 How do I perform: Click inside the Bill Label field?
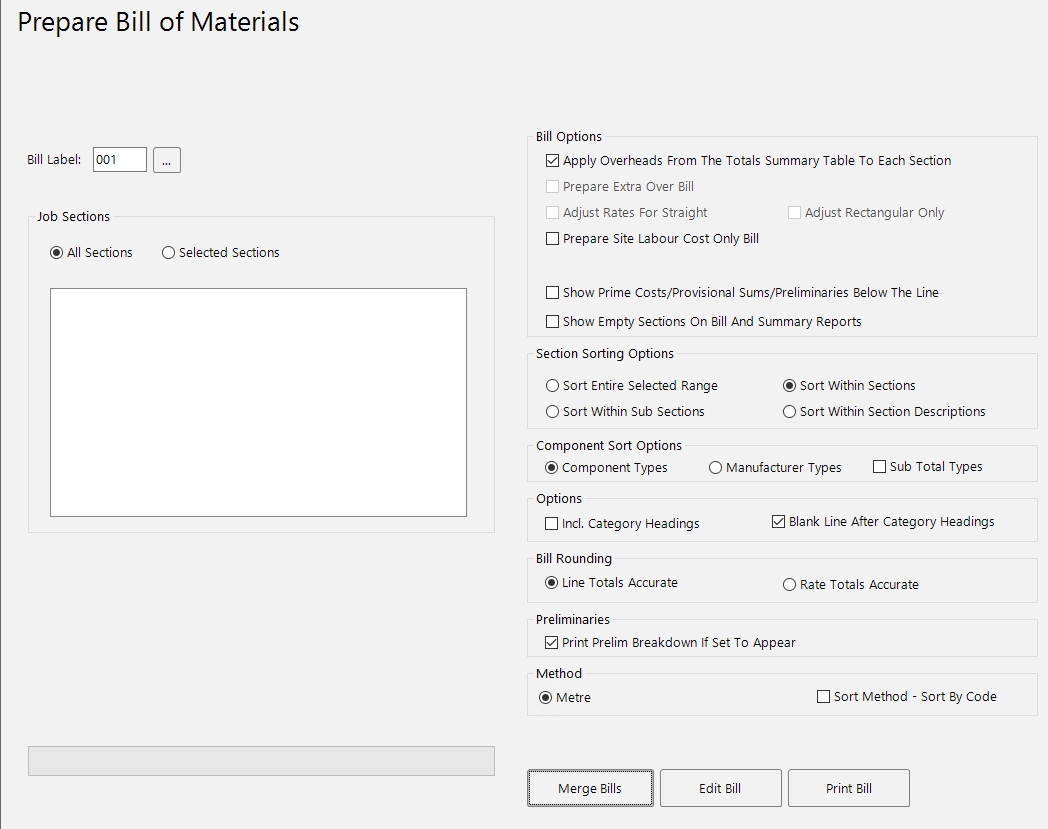tap(119, 159)
